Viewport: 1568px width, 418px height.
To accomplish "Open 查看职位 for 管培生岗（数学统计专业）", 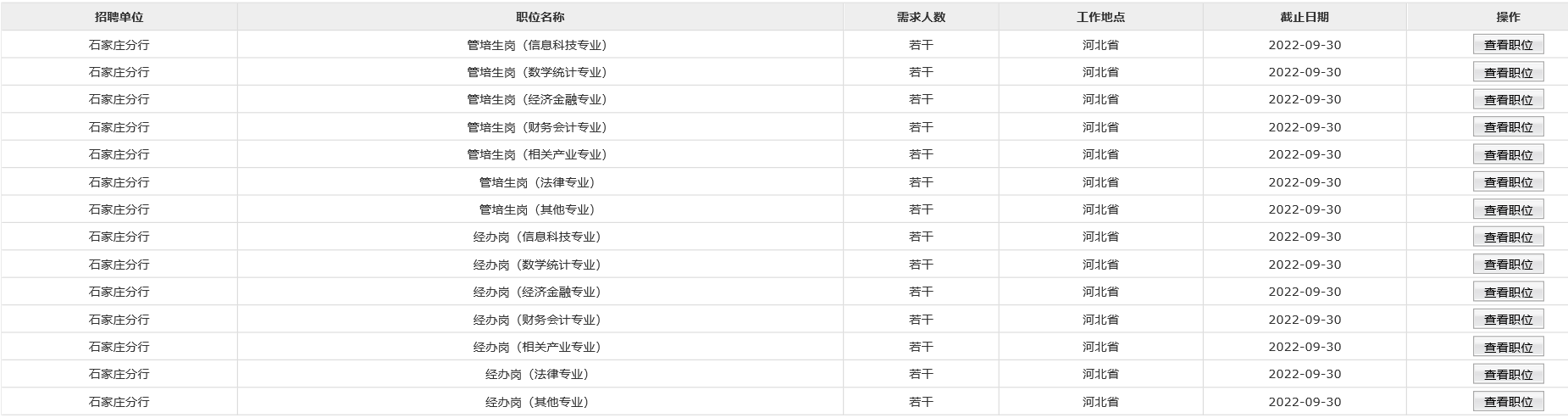I will (x=1508, y=72).
